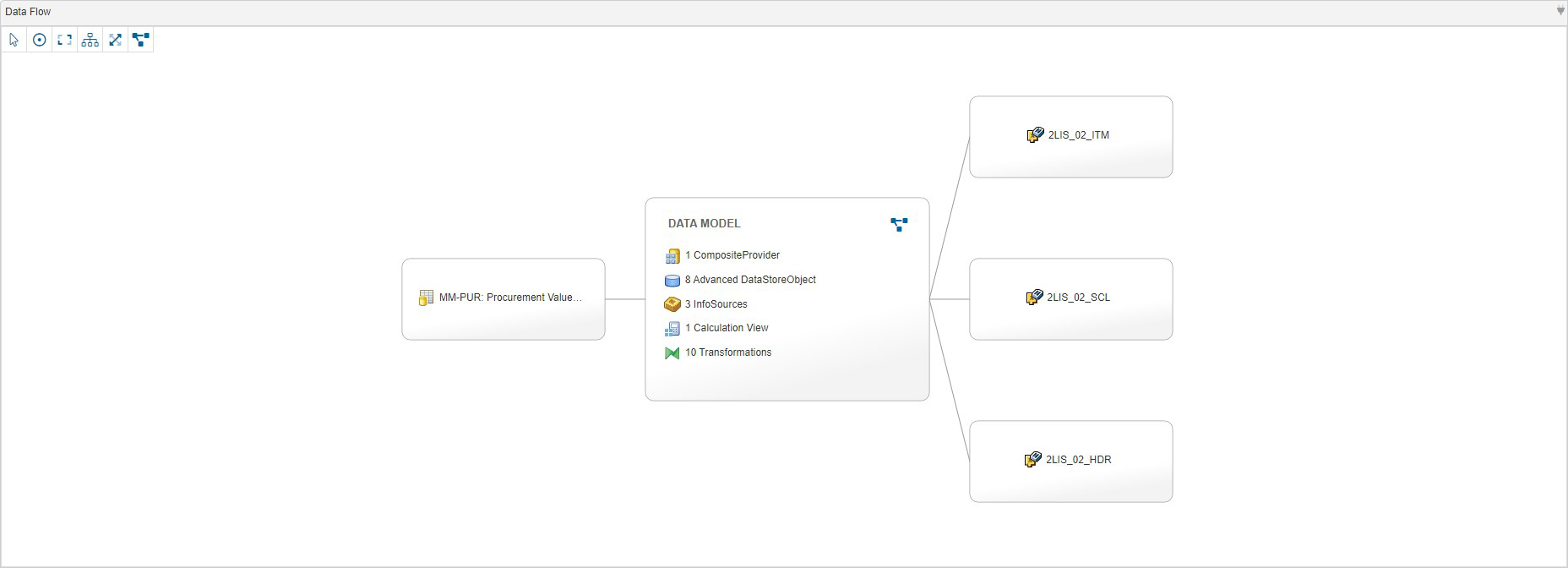Click the InfoSources package icon
1568x568 pixels.
tap(672, 304)
